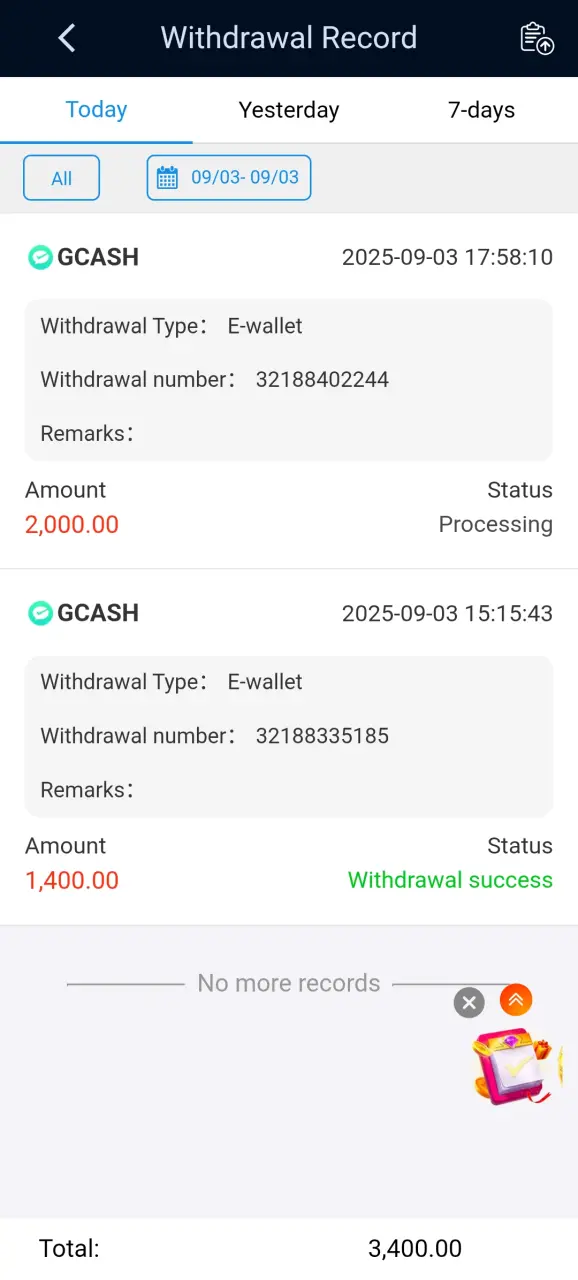The width and height of the screenshot is (578, 1280).
Task: Tap GCASH logo on 15:15:43 record
Action: click(x=40, y=613)
